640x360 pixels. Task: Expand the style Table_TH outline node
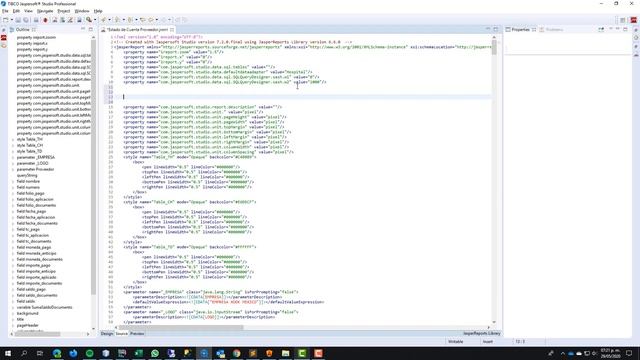13,140
